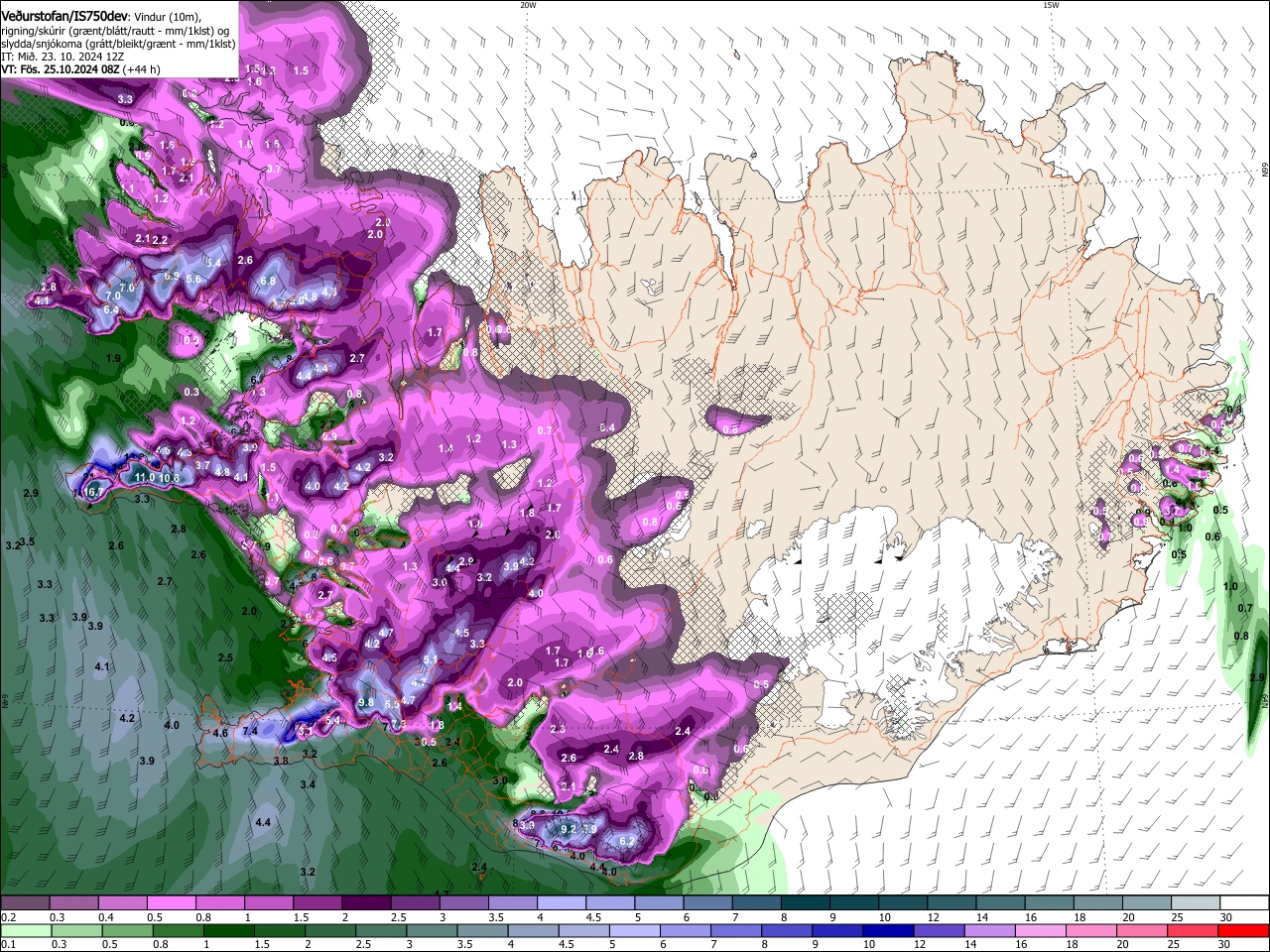The width and height of the screenshot is (1270, 952).
Task: Click the red swatch labeled 30 in the rain legend
Action: coord(1243,930)
